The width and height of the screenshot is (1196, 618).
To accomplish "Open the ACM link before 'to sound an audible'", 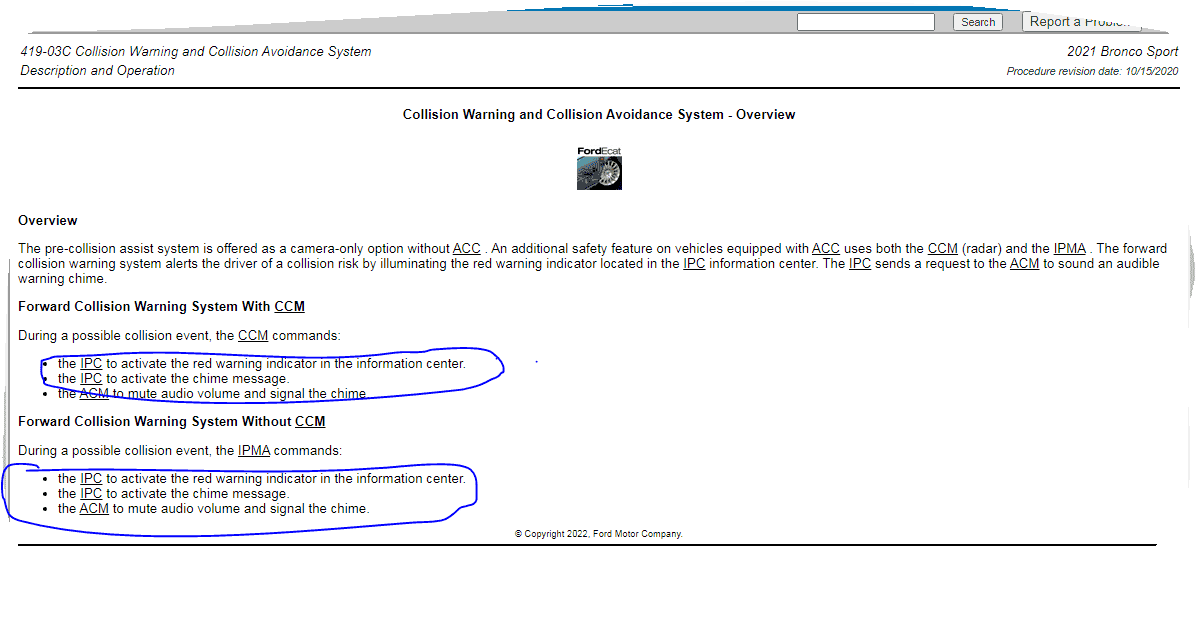I will (x=1024, y=264).
